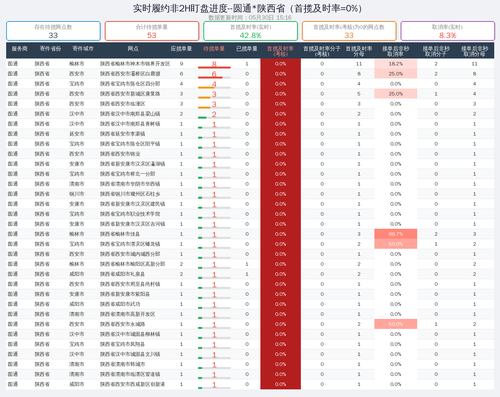Viewport: 500px width, 397px height.
Task: Select the 陕西省宝鸡市凤翔县 network cell
Action: (x=122, y=344)
